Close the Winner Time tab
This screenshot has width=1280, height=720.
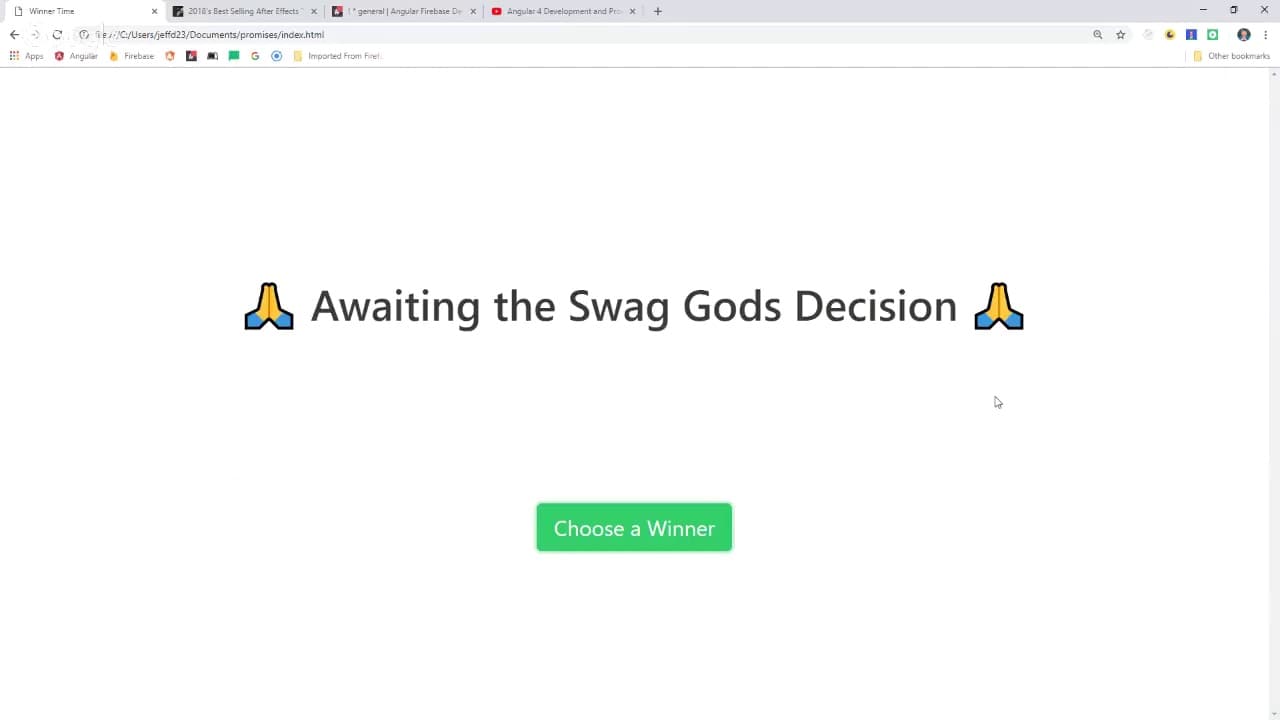[x=154, y=11]
